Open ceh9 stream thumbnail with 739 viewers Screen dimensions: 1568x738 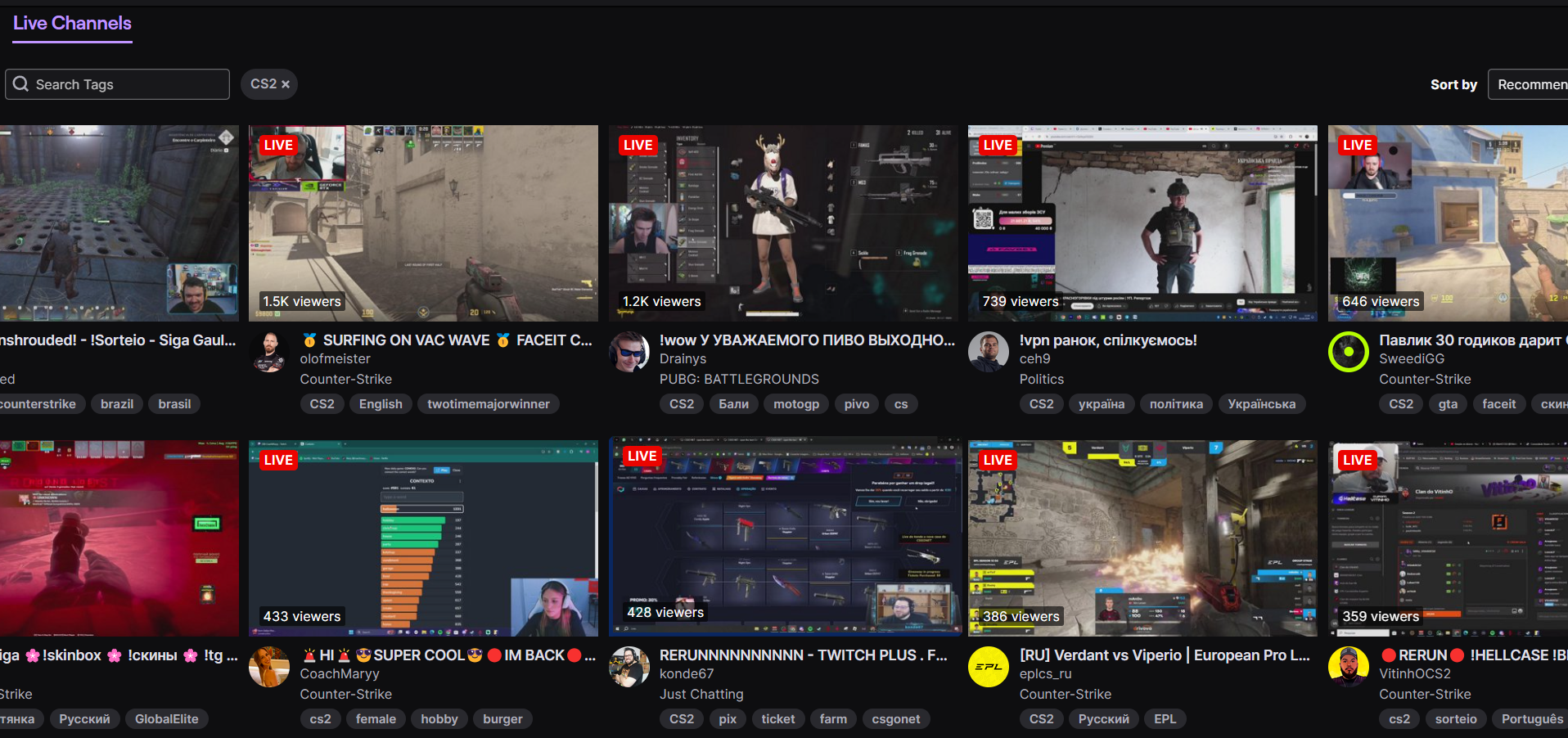click(x=1142, y=223)
